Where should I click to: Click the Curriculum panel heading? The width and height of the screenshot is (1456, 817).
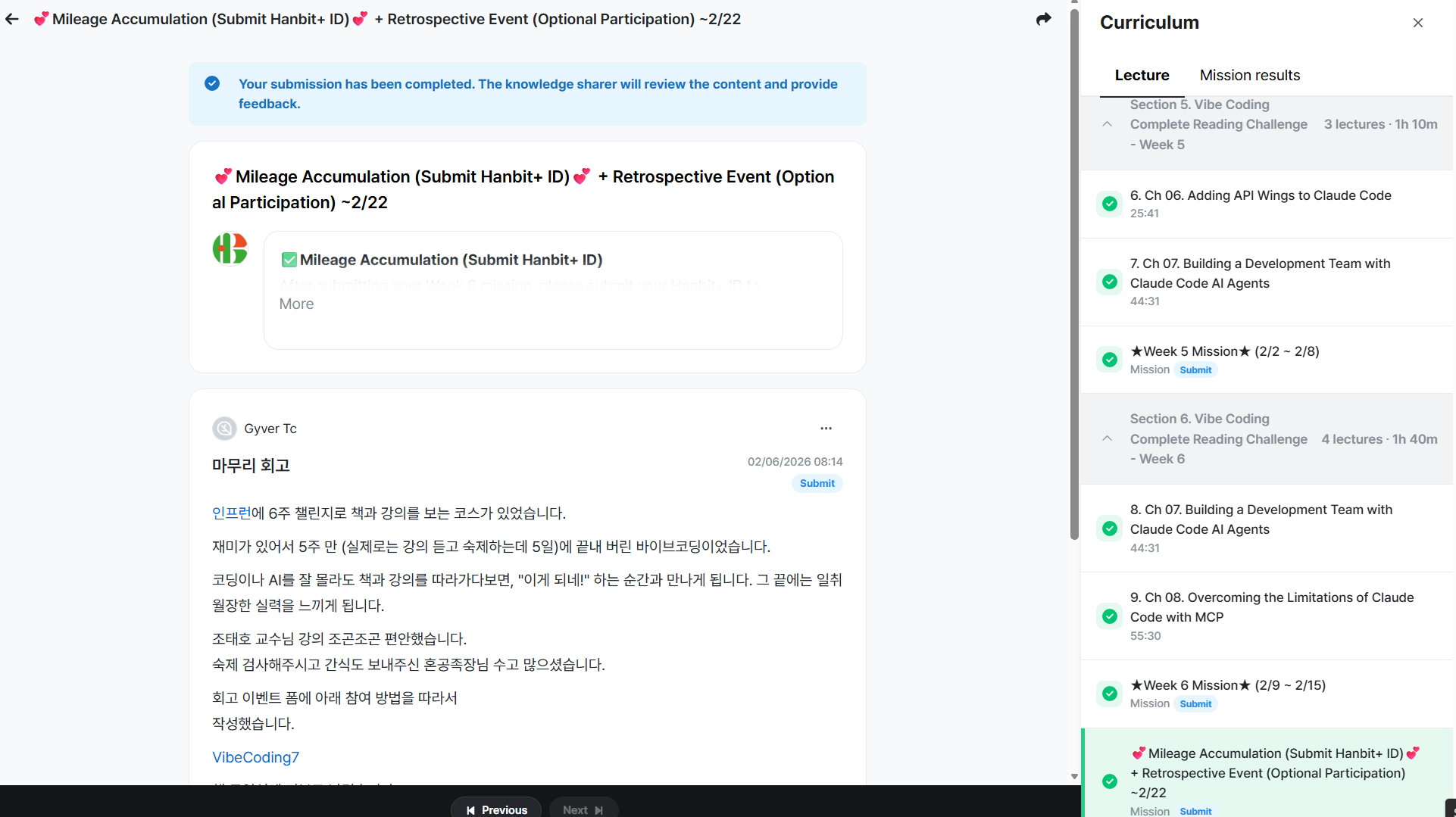(1149, 23)
